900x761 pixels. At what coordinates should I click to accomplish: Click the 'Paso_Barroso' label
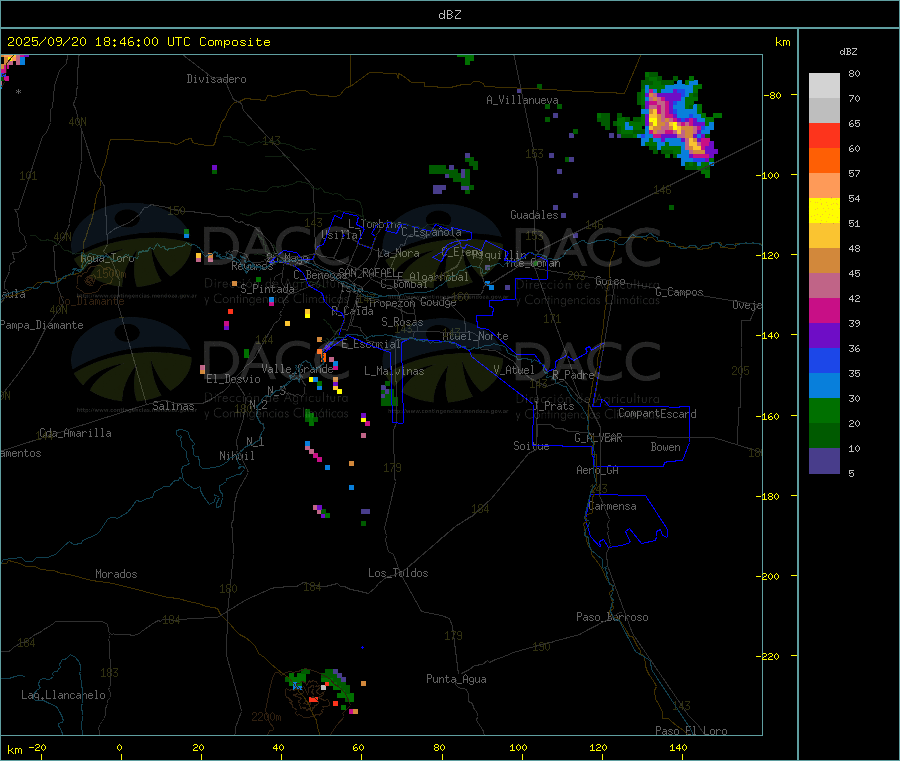(x=612, y=617)
